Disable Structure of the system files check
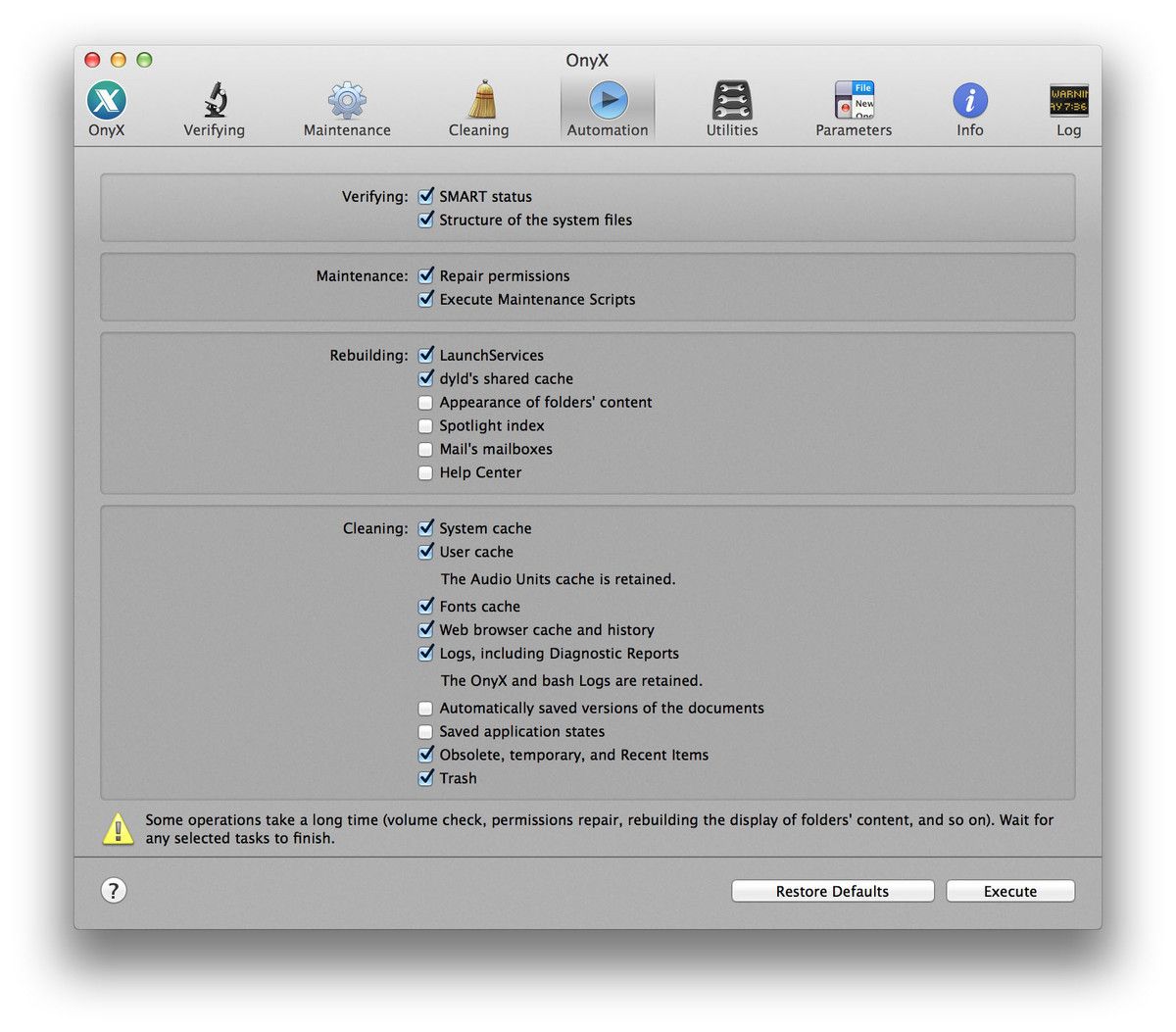 tap(426, 220)
